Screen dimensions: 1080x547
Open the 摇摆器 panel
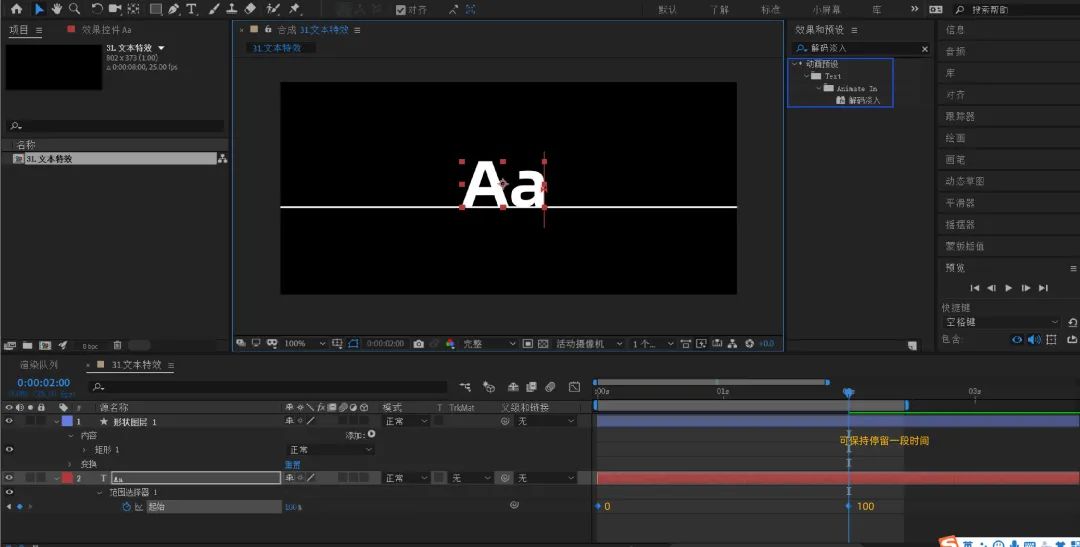coord(959,225)
